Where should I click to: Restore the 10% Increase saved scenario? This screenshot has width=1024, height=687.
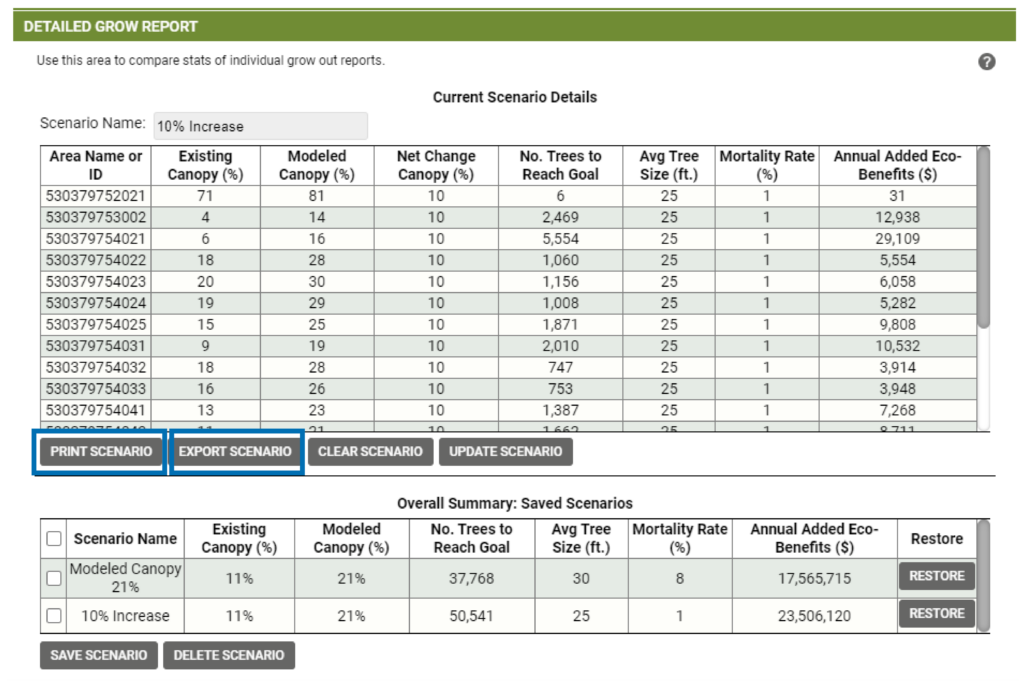936,614
